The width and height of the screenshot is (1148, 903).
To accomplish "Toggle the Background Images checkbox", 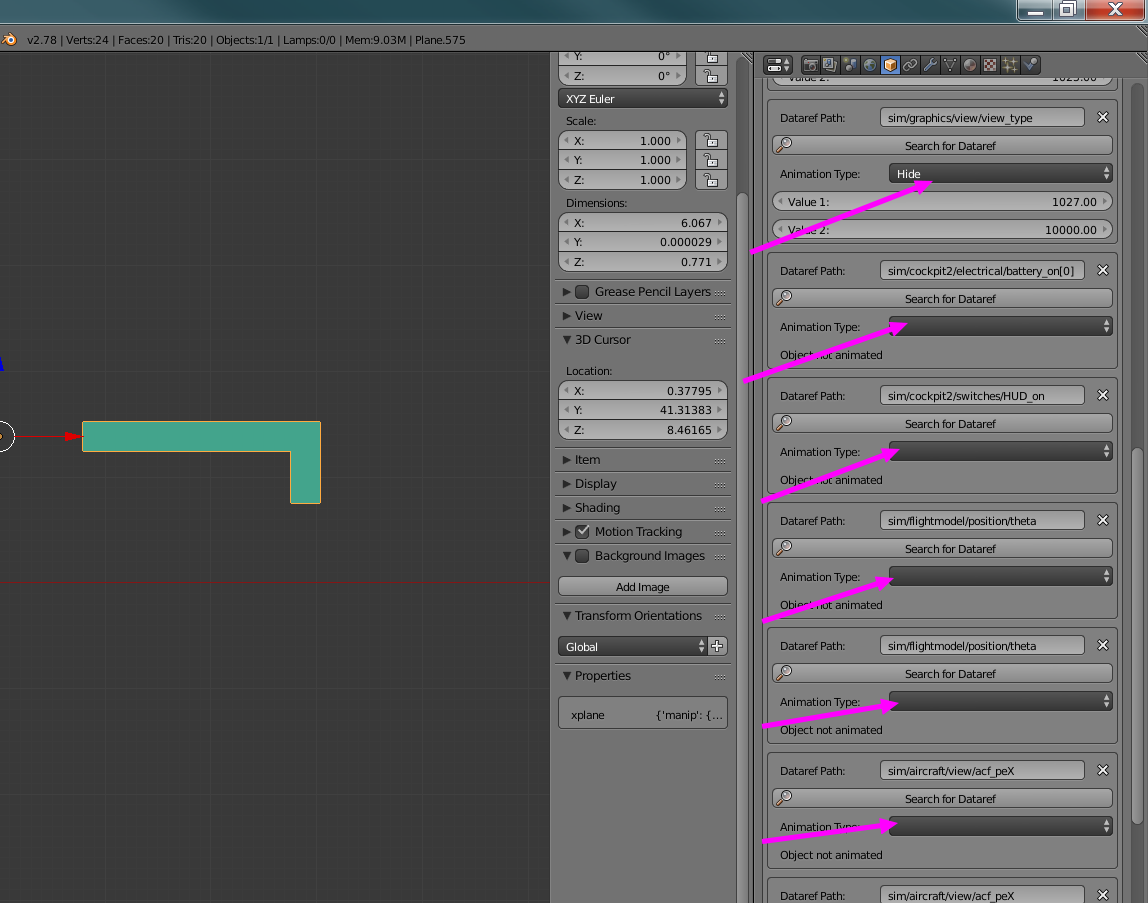I will [x=581, y=556].
